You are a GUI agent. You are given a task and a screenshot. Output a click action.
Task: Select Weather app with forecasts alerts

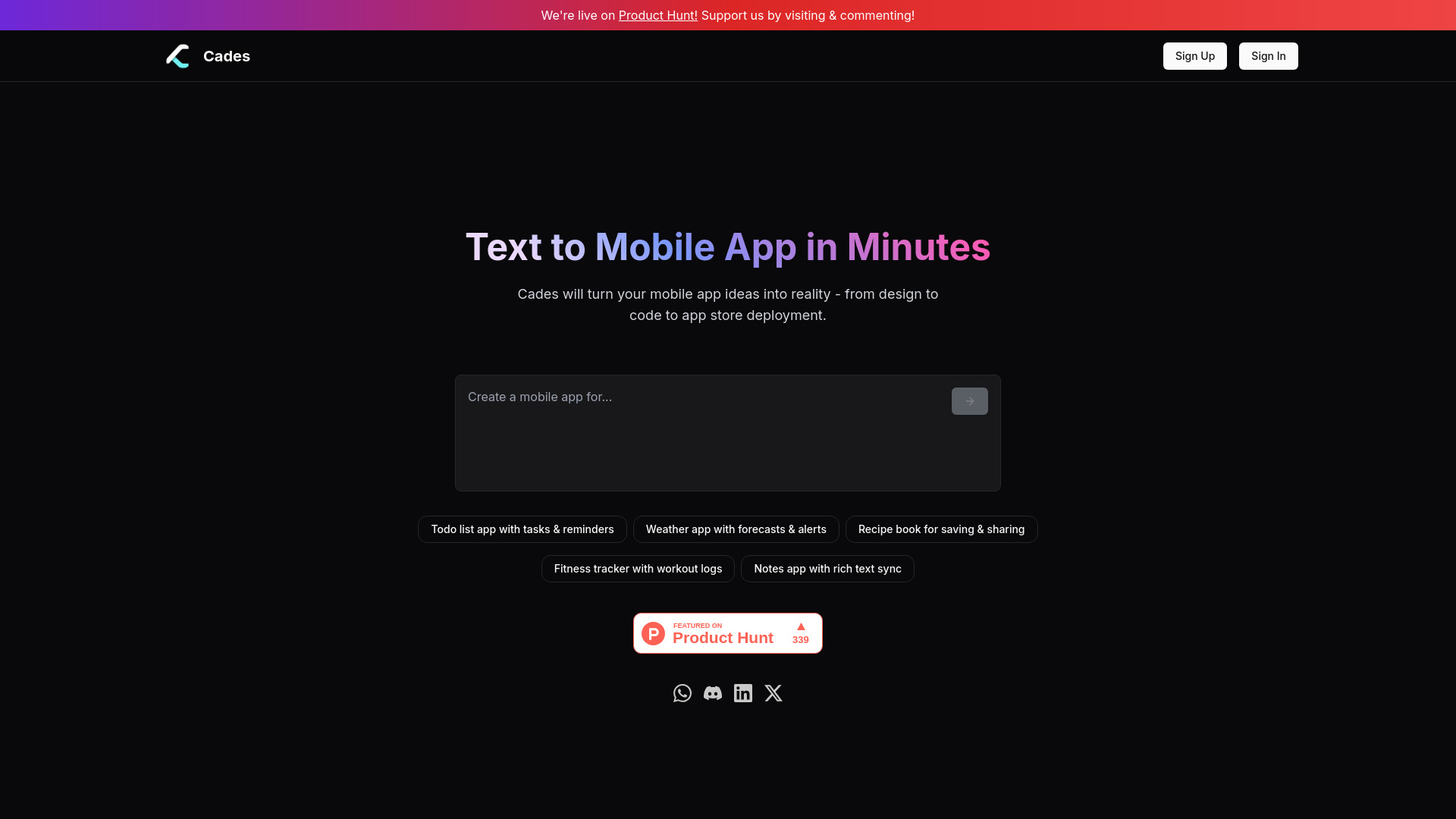coord(736,529)
